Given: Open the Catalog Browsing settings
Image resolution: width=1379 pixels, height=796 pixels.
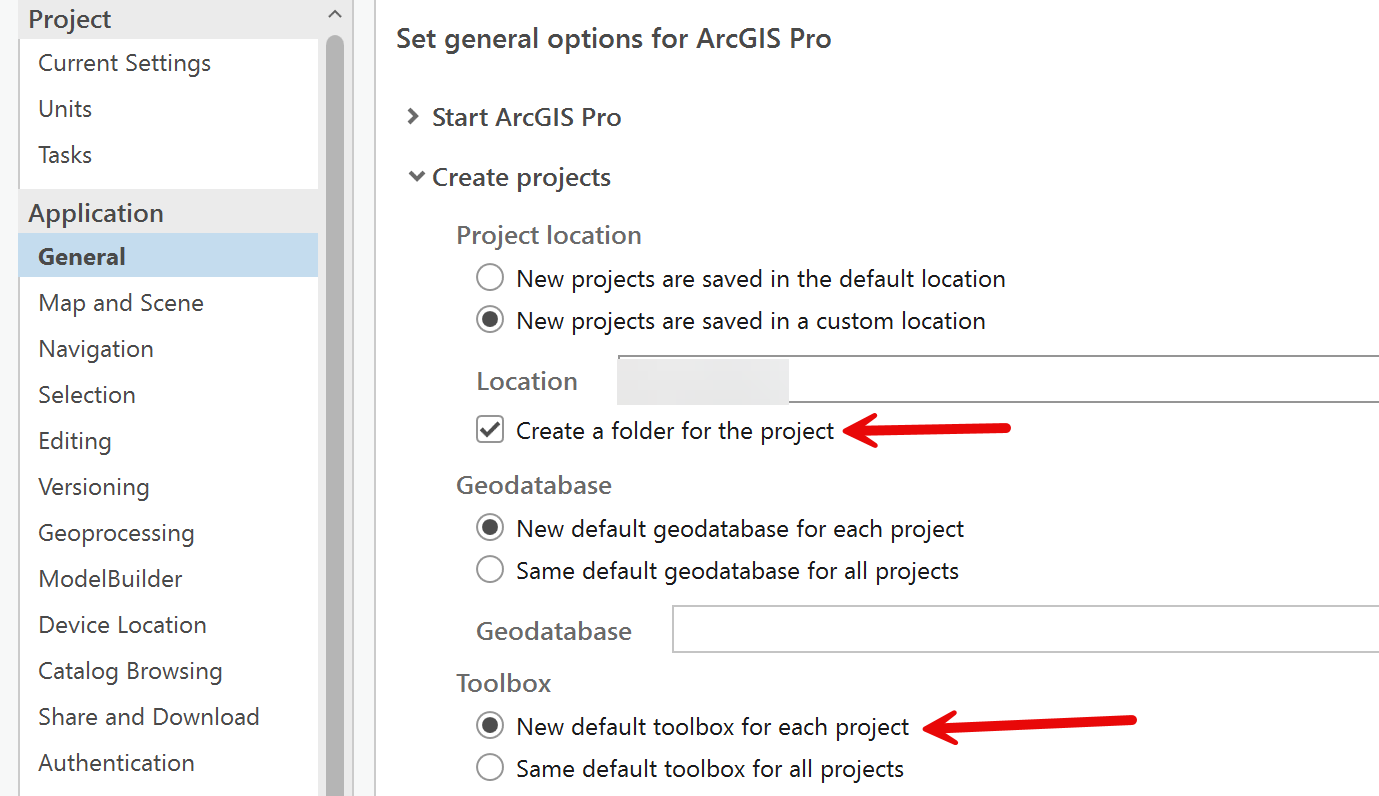Looking at the screenshot, I should click(129, 670).
